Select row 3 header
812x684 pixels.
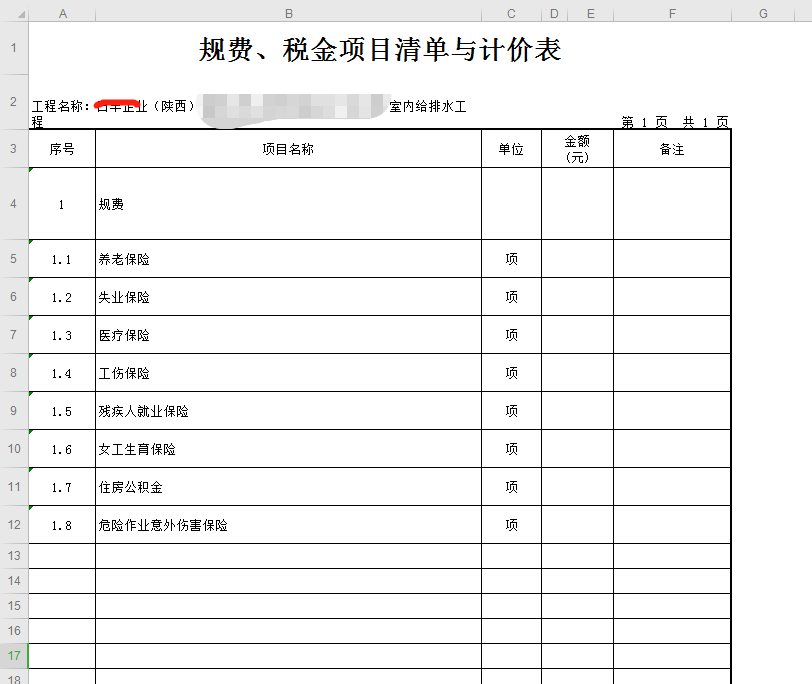(14, 149)
